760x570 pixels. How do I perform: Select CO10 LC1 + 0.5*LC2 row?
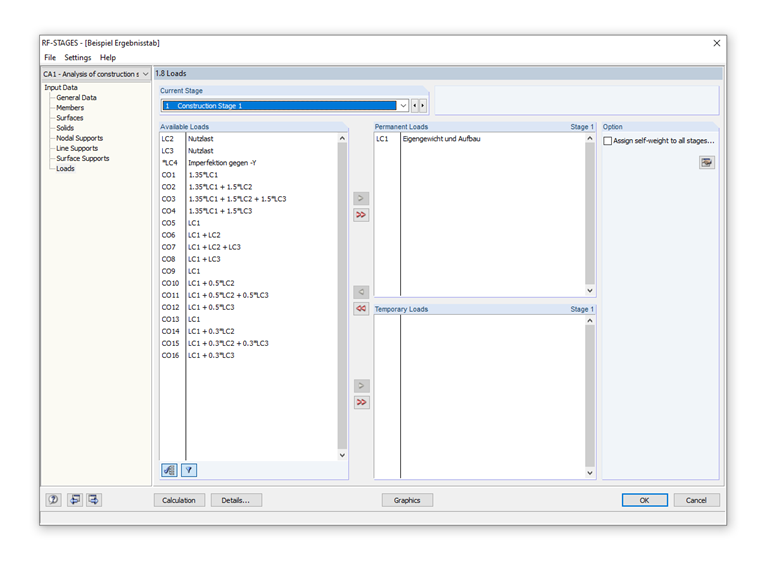[x=249, y=283]
